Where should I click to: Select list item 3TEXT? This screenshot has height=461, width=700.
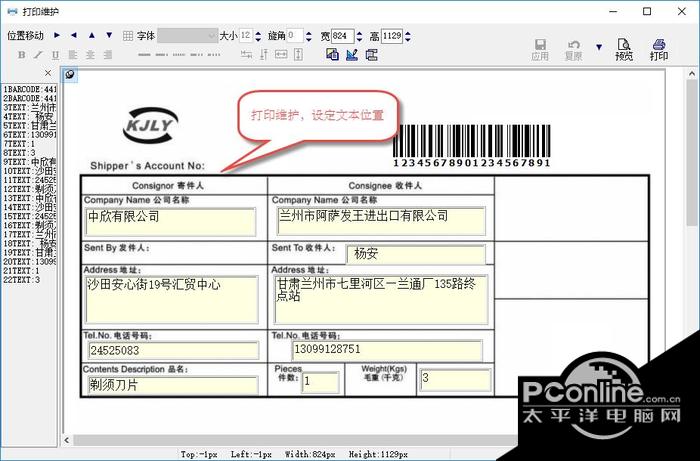click(x=29, y=108)
